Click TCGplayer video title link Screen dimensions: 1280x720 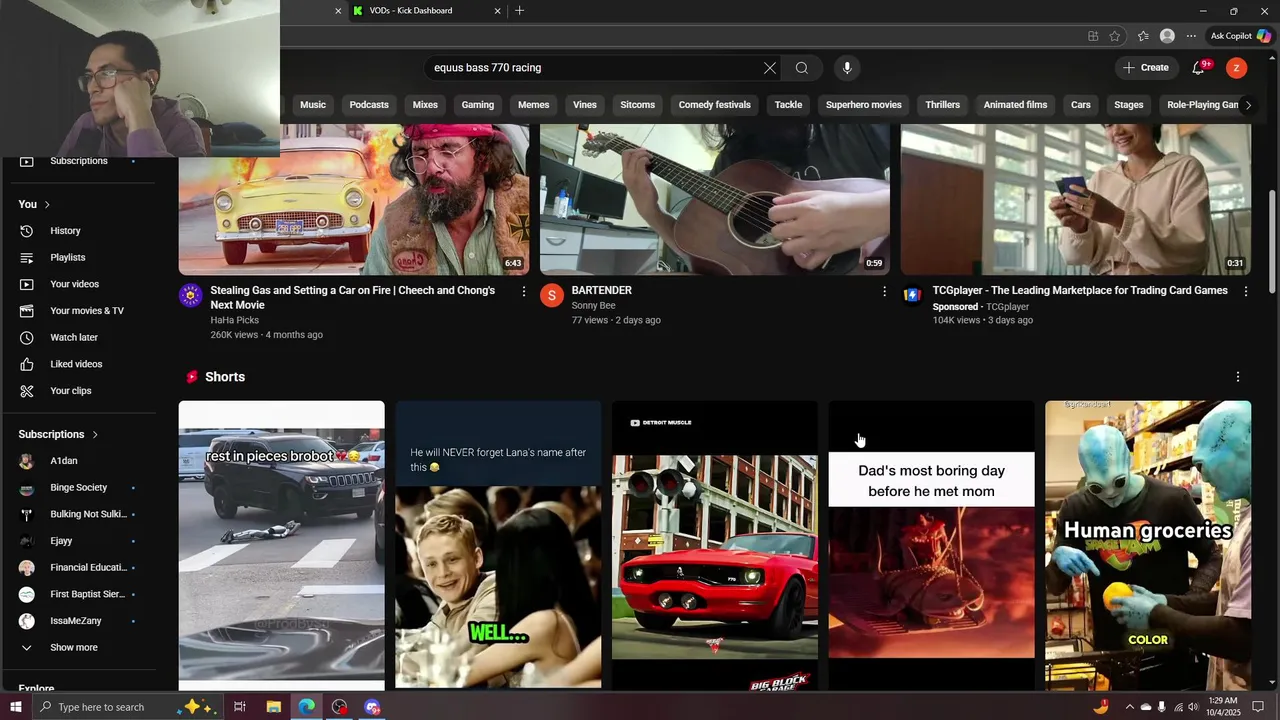[x=1080, y=291]
